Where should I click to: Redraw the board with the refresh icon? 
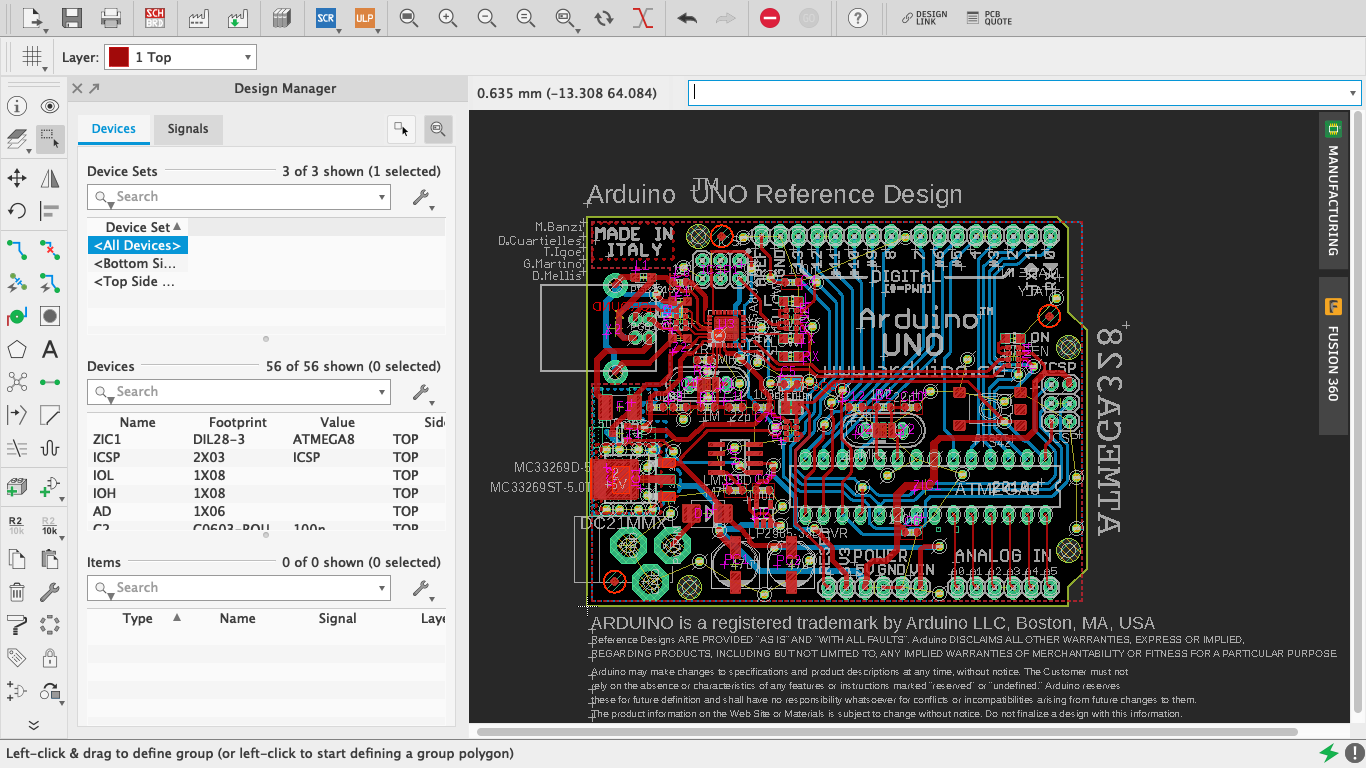tap(604, 18)
